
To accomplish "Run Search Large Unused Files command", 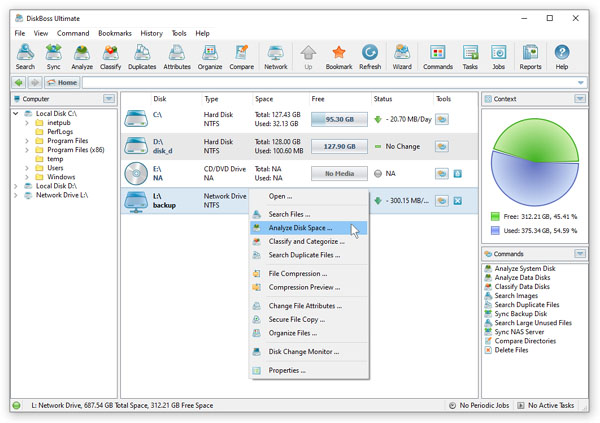I will [x=533, y=323].
